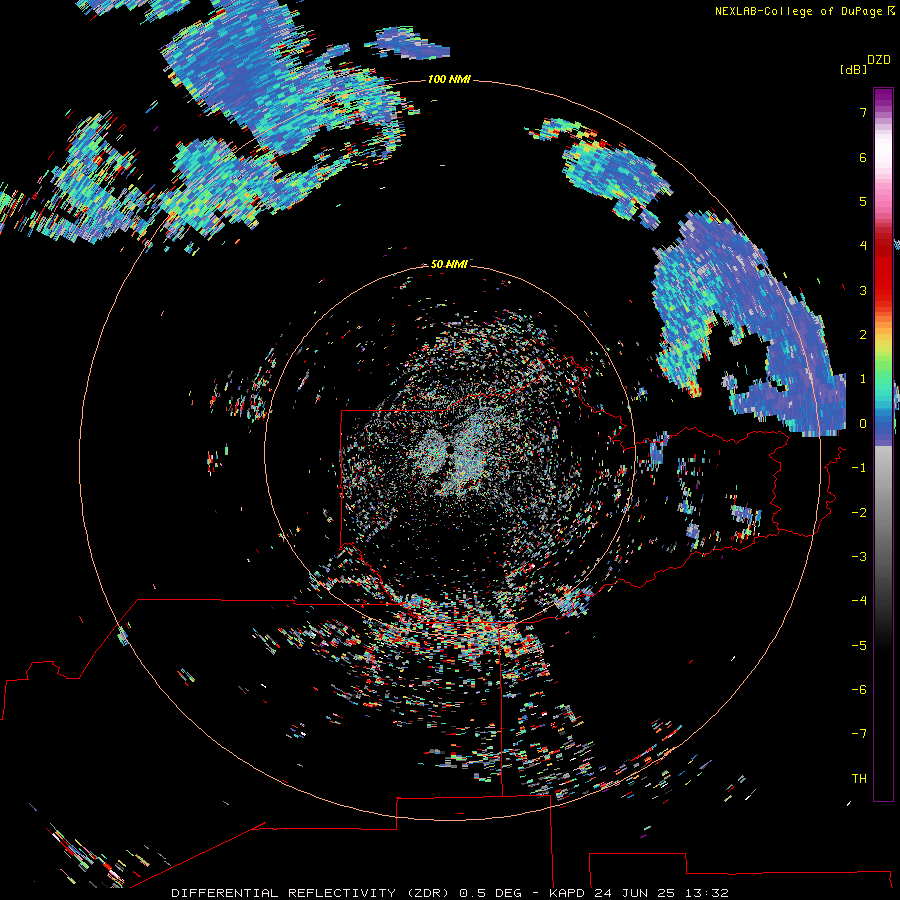This screenshot has height=900, width=900.
Task: Click the DZD product label above color bar
Action: pos(878,60)
